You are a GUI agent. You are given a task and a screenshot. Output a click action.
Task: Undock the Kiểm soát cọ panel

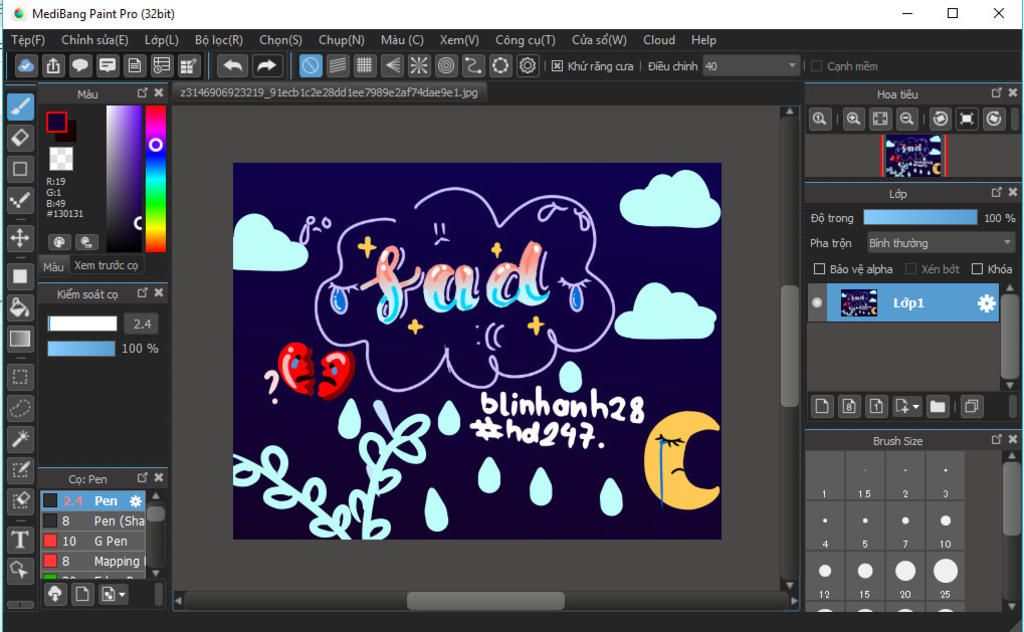[x=142, y=292]
